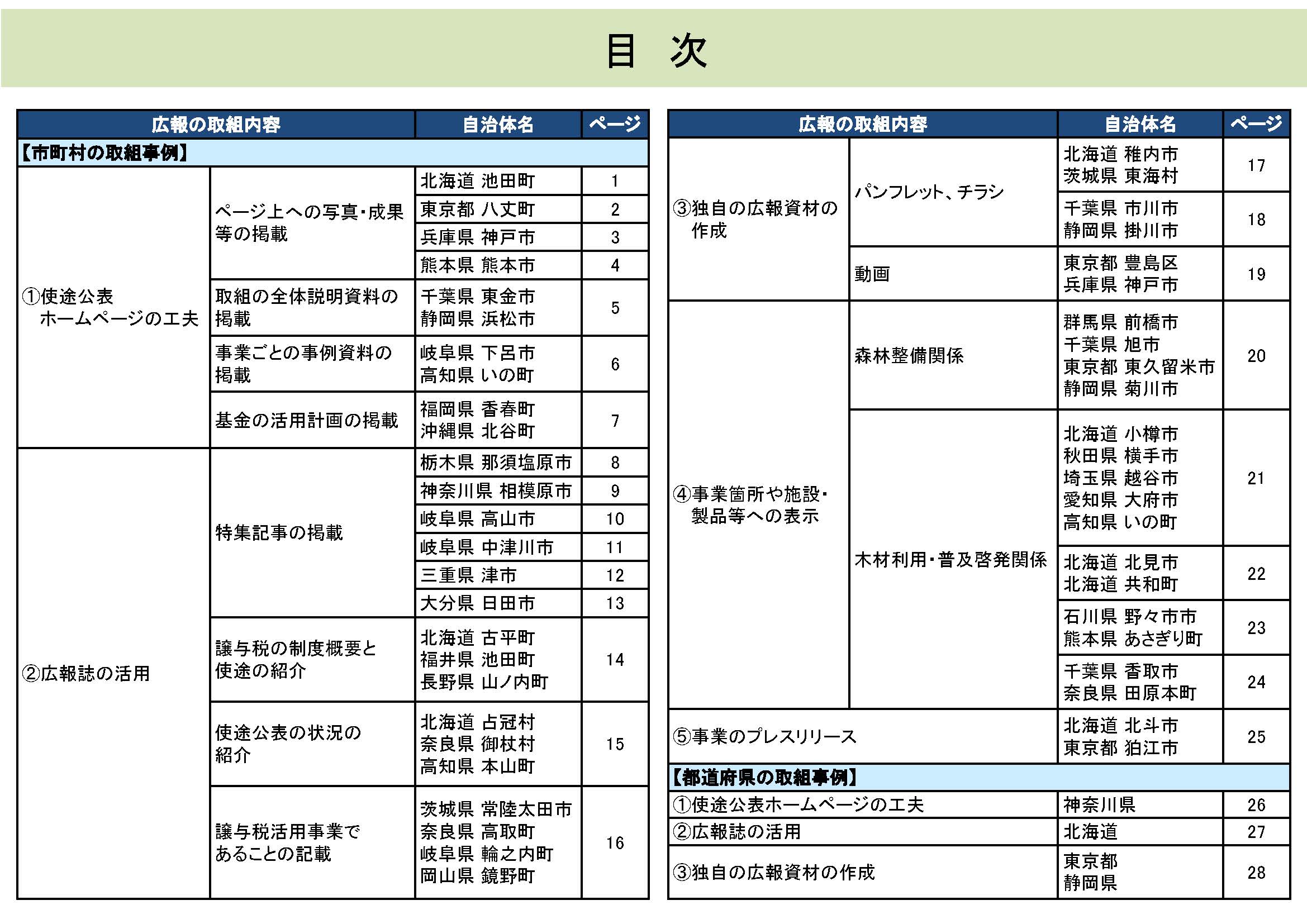The height and width of the screenshot is (924, 1307).
Task: Click the 北海道 池田町 entry
Action: 477,181
